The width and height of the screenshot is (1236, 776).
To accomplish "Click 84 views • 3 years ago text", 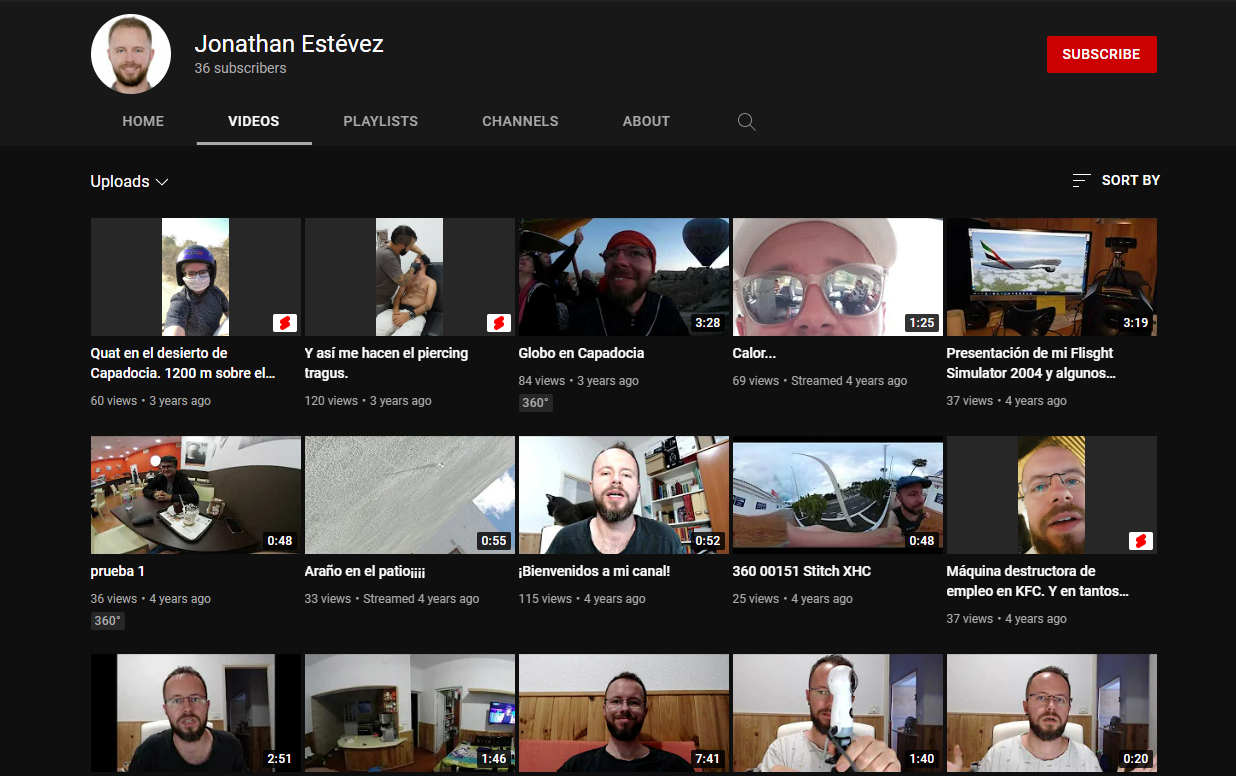I will 579,381.
